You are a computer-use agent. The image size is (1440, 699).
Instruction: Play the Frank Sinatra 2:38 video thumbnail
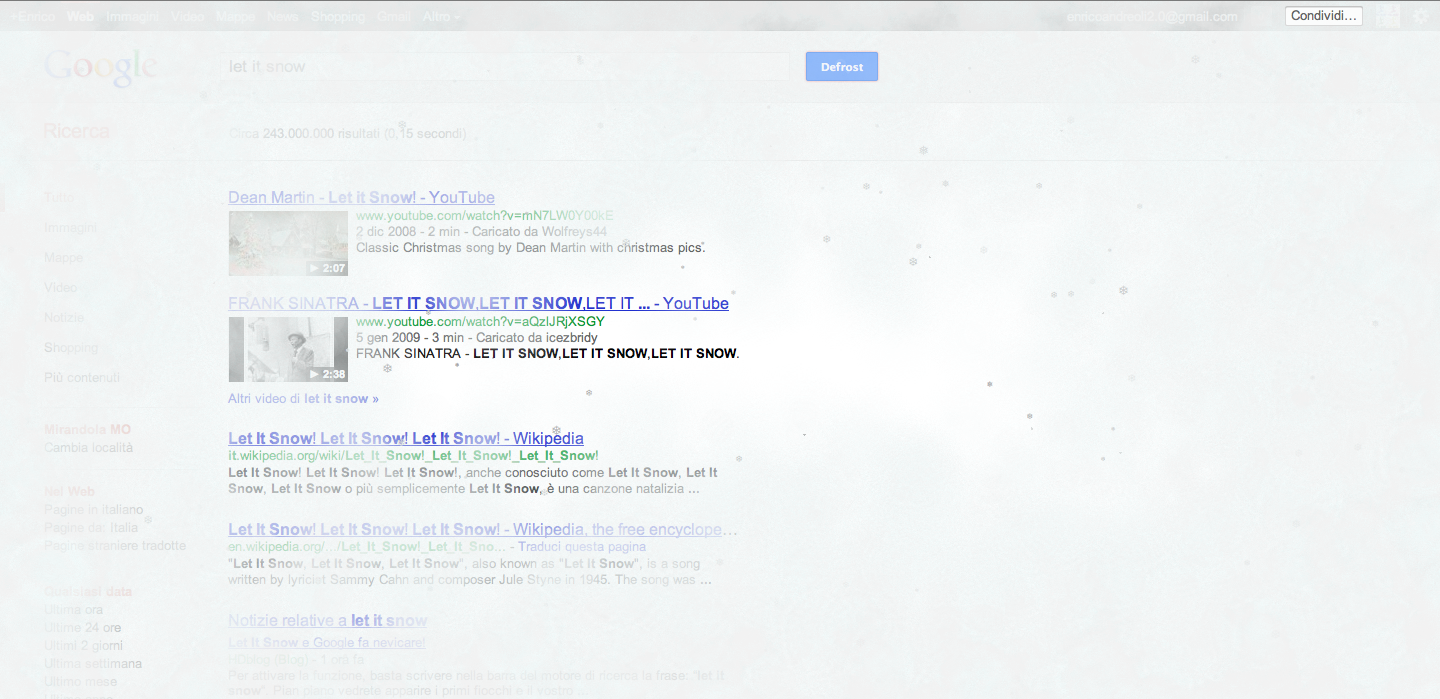pyautogui.click(x=288, y=349)
